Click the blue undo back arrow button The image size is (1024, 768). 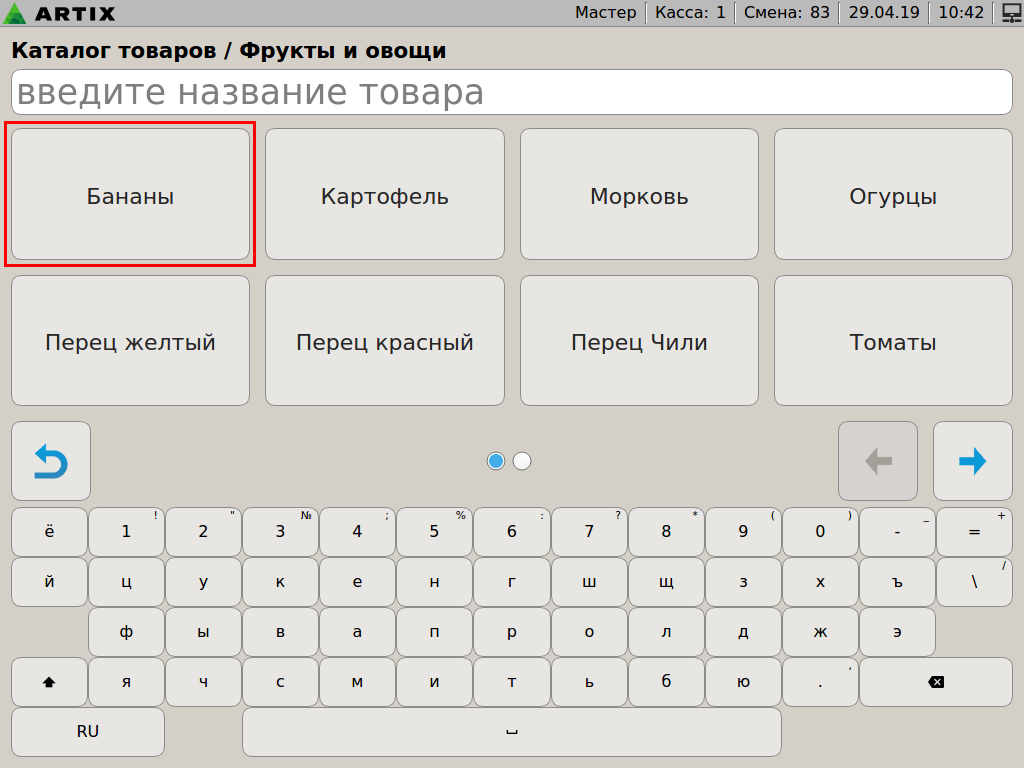tap(51, 461)
